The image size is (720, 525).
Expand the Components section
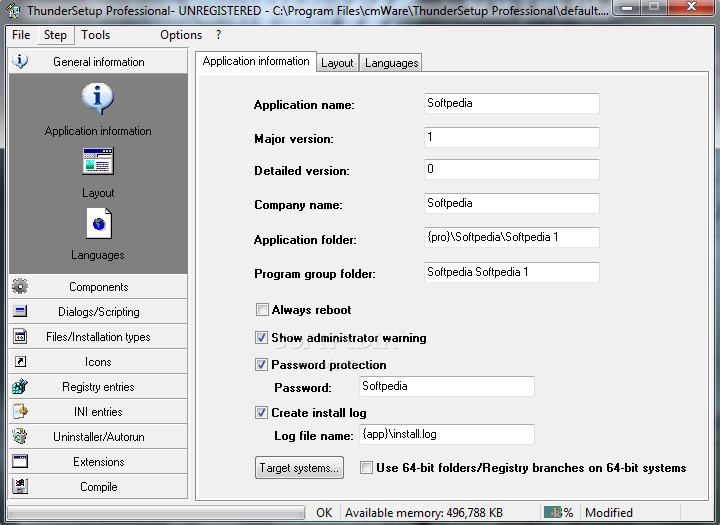click(x=98, y=287)
